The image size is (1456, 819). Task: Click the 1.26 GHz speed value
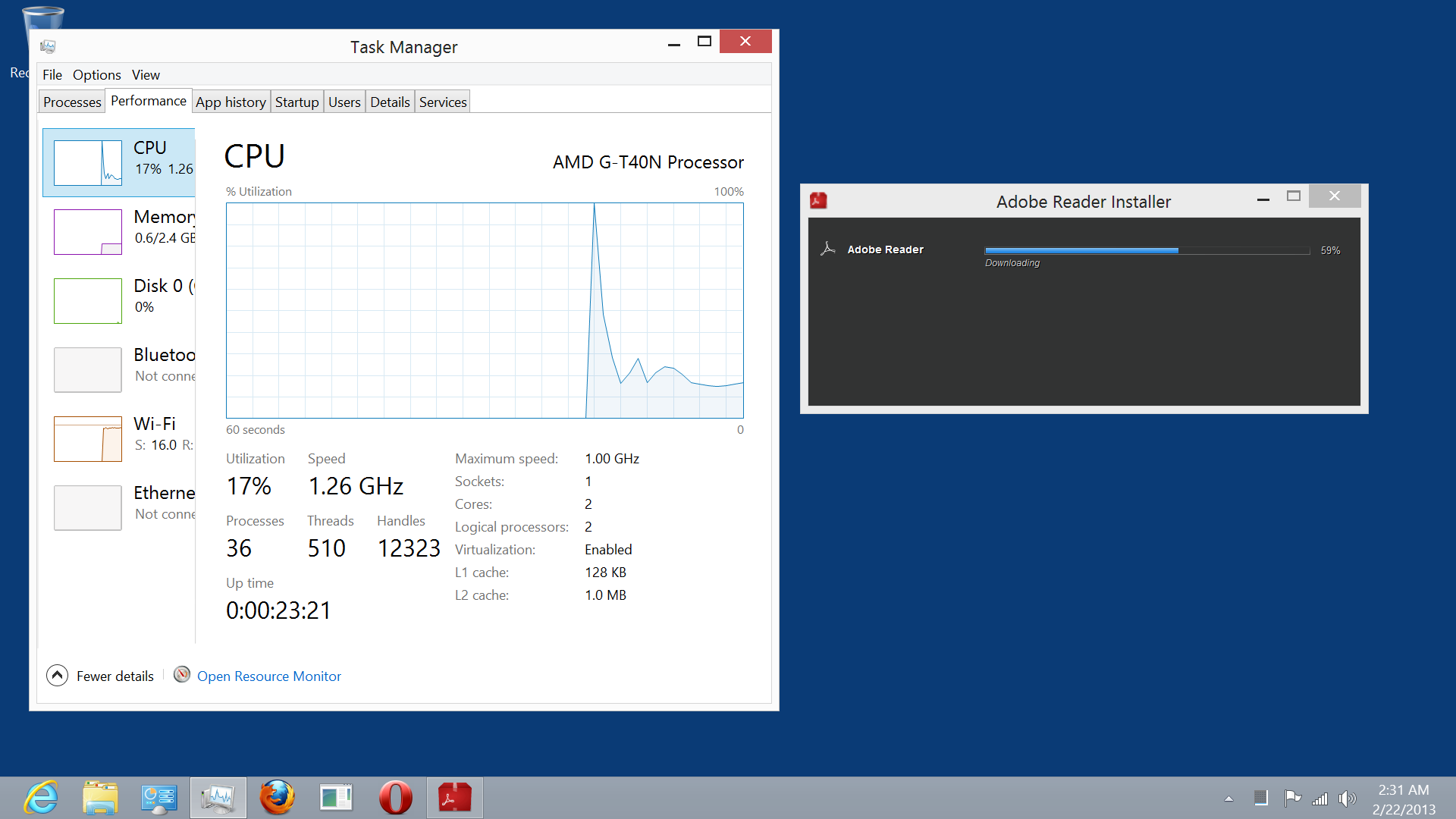(x=356, y=486)
